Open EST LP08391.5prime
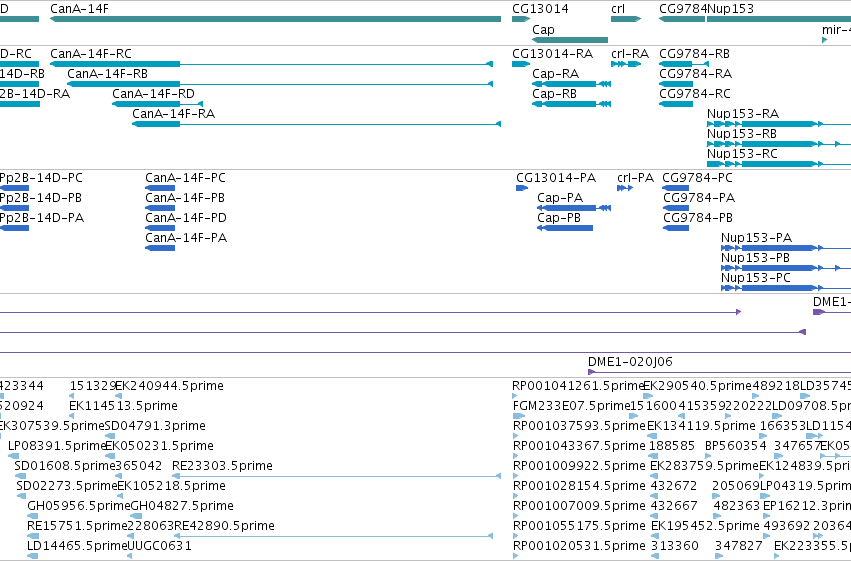The image size is (851, 561). 57,446
